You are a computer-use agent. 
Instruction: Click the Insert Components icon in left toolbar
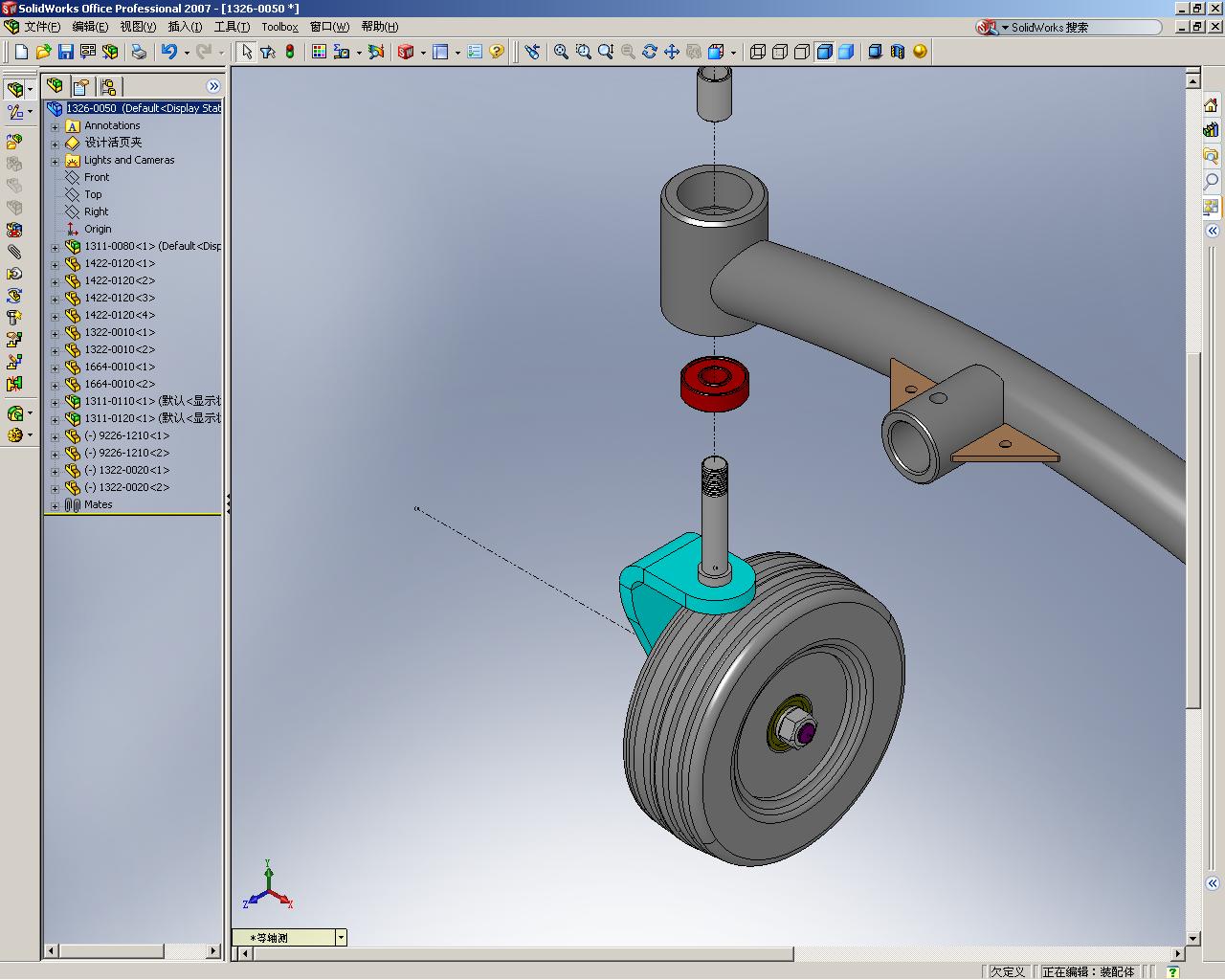[14, 142]
